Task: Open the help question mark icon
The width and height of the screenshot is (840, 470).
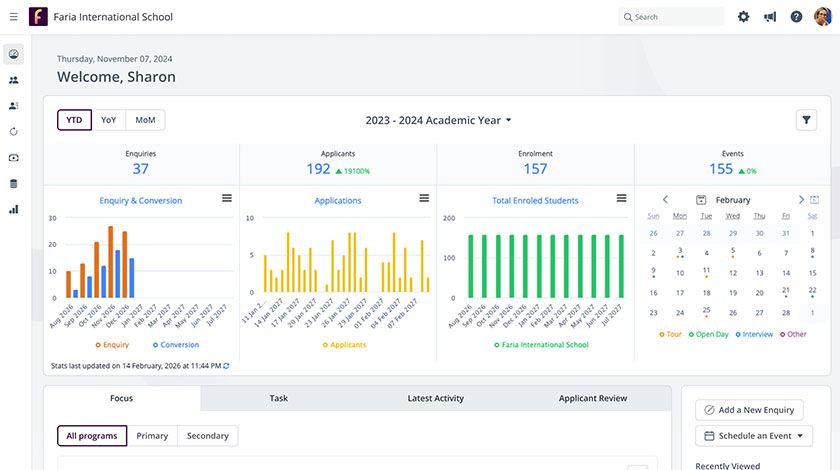Action: (x=797, y=17)
